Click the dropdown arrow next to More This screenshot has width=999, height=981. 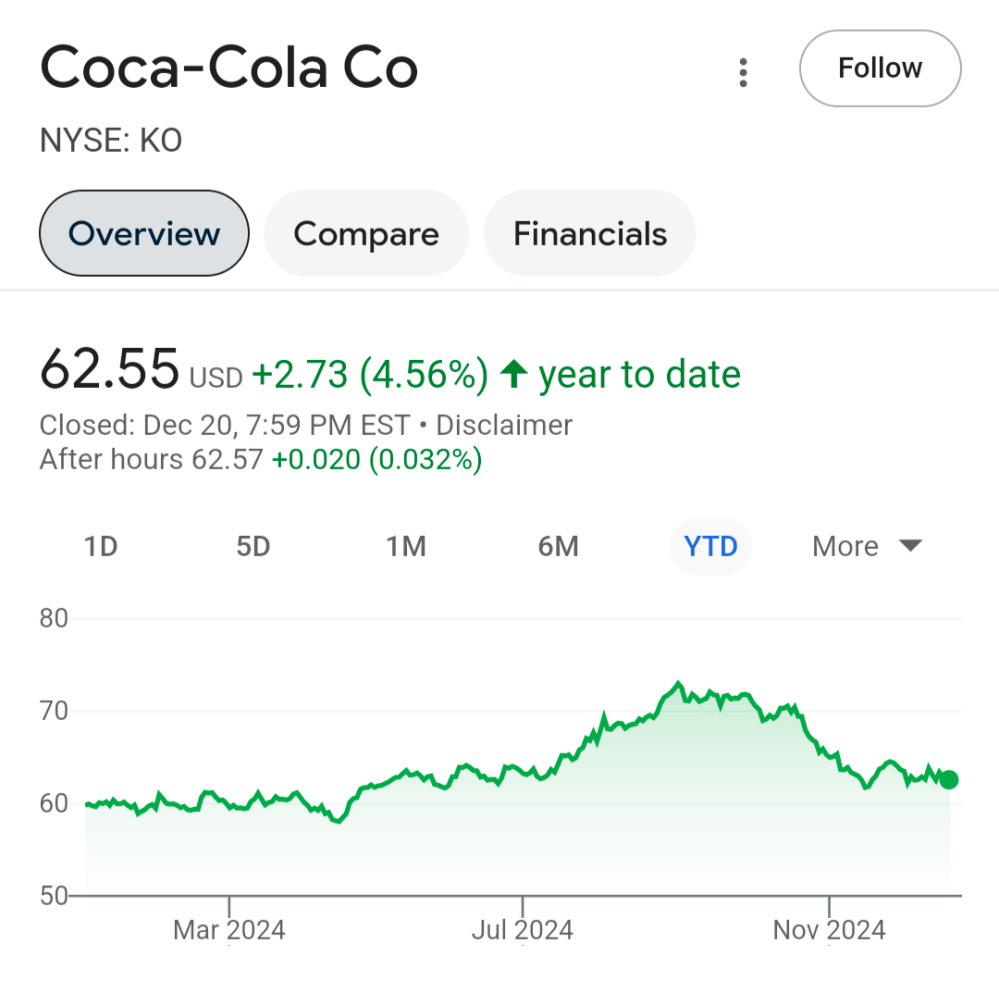point(910,546)
